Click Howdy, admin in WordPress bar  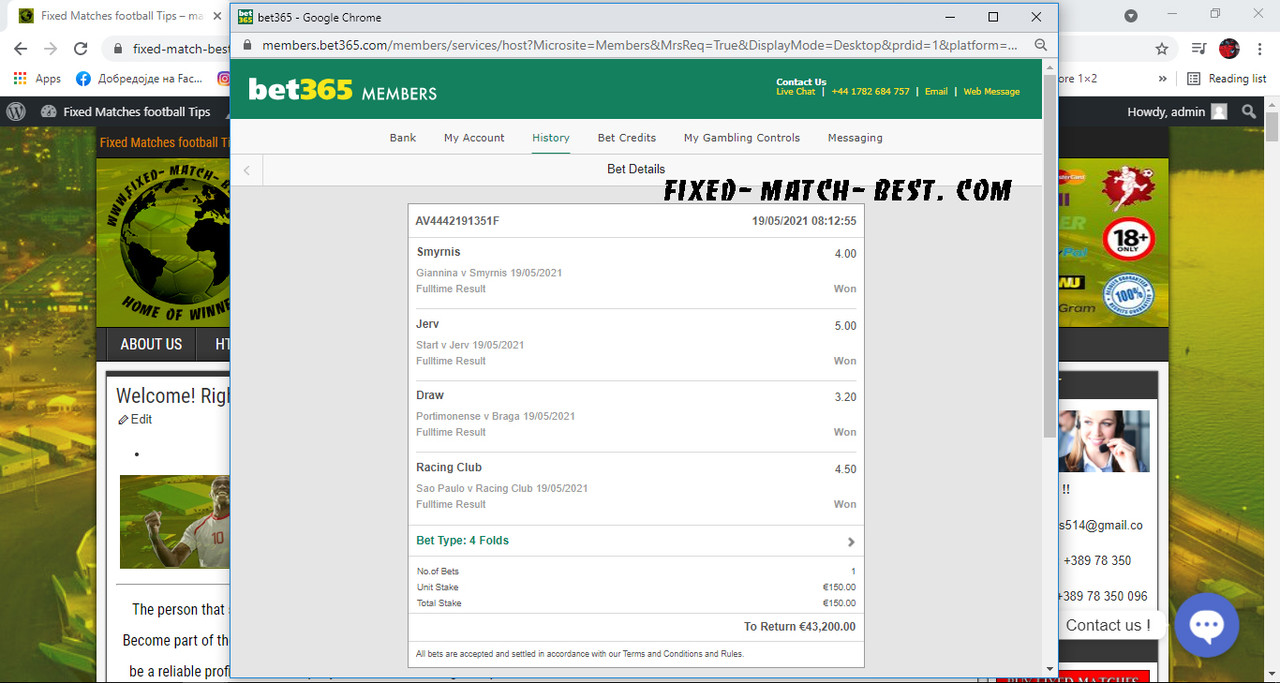[1167, 112]
